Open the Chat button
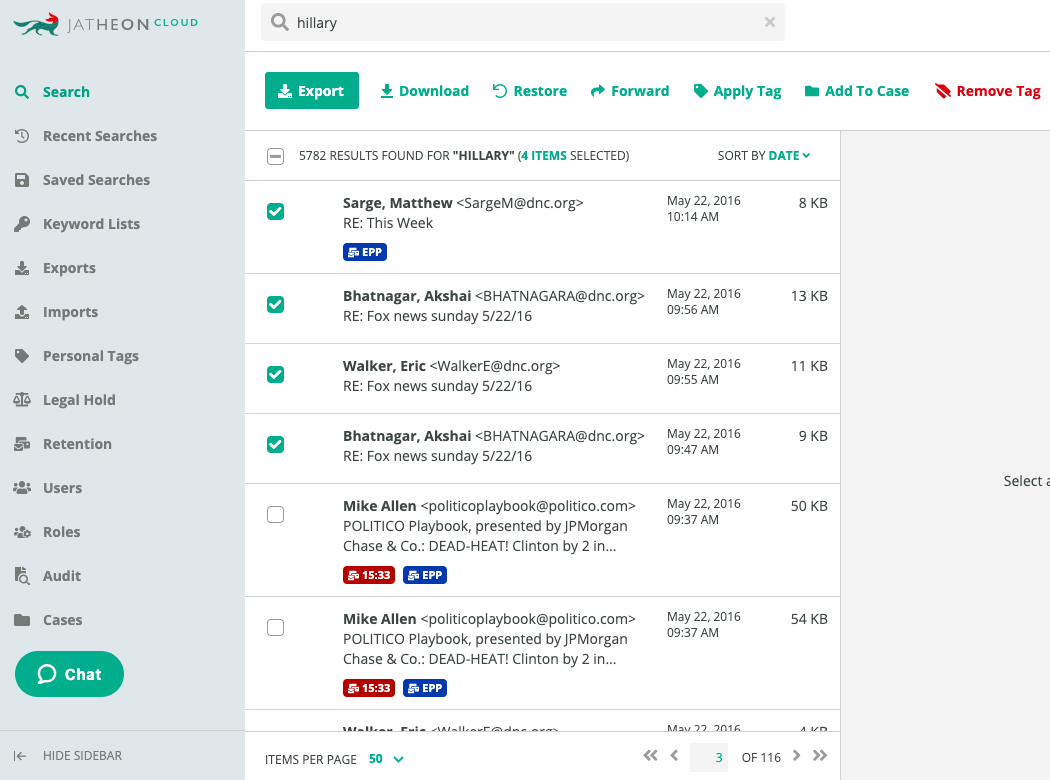 (69, 674)
